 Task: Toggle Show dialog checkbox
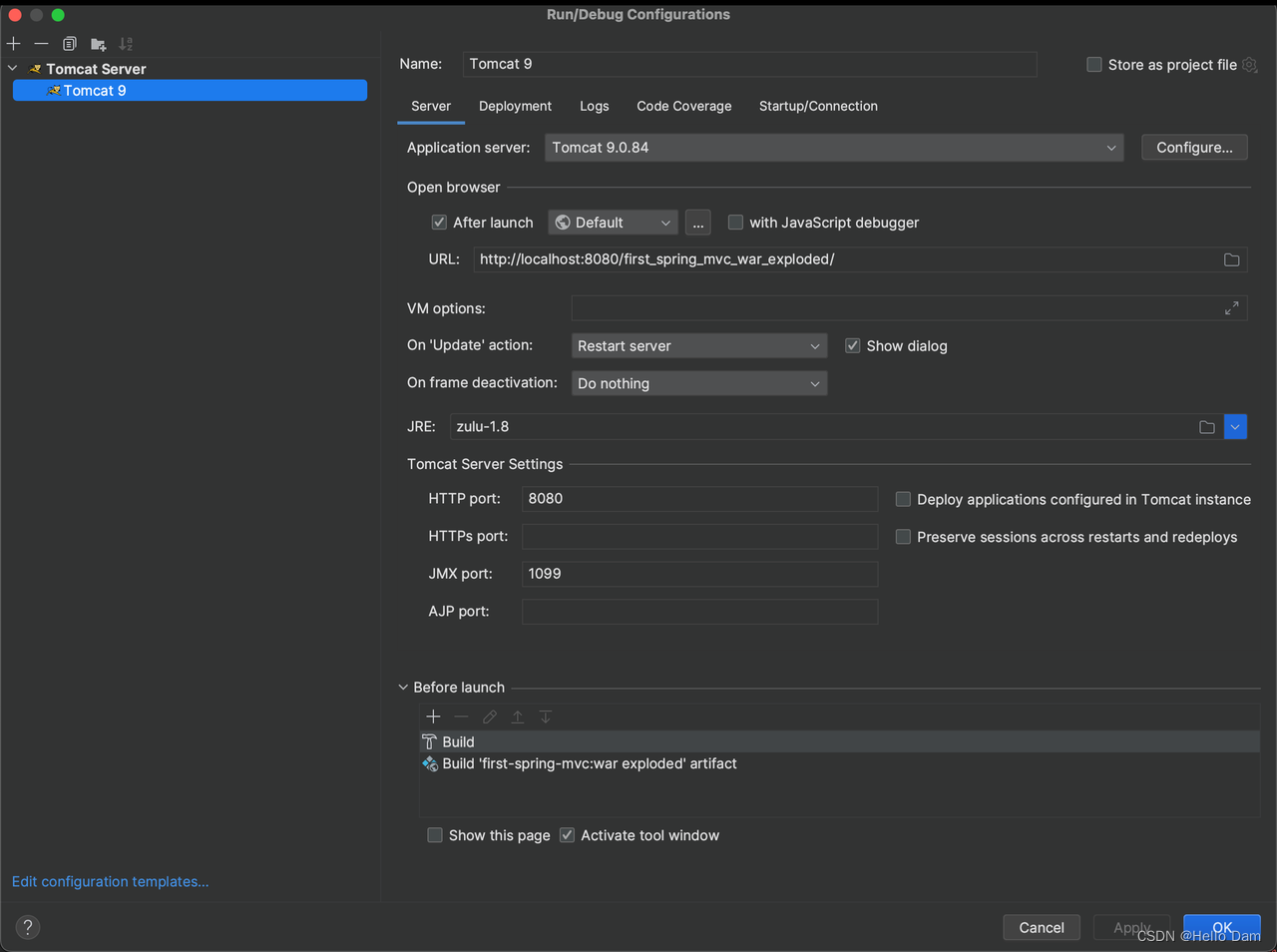pyautogui.click(x=853, y=346)
